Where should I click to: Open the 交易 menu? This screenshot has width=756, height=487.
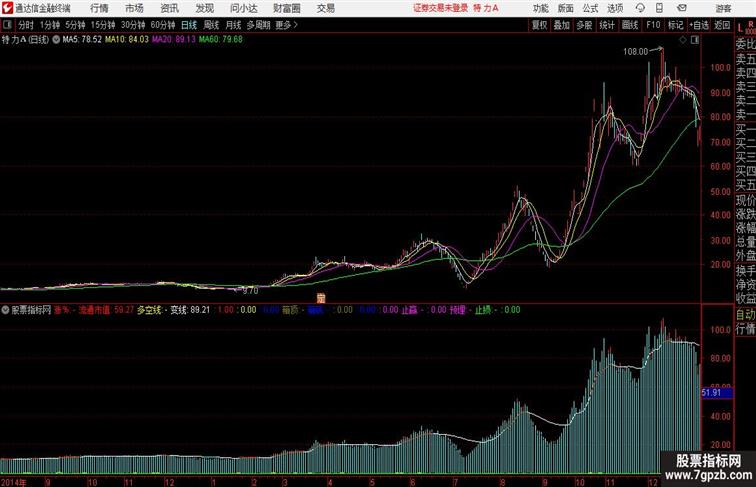[x=326, y=8]
